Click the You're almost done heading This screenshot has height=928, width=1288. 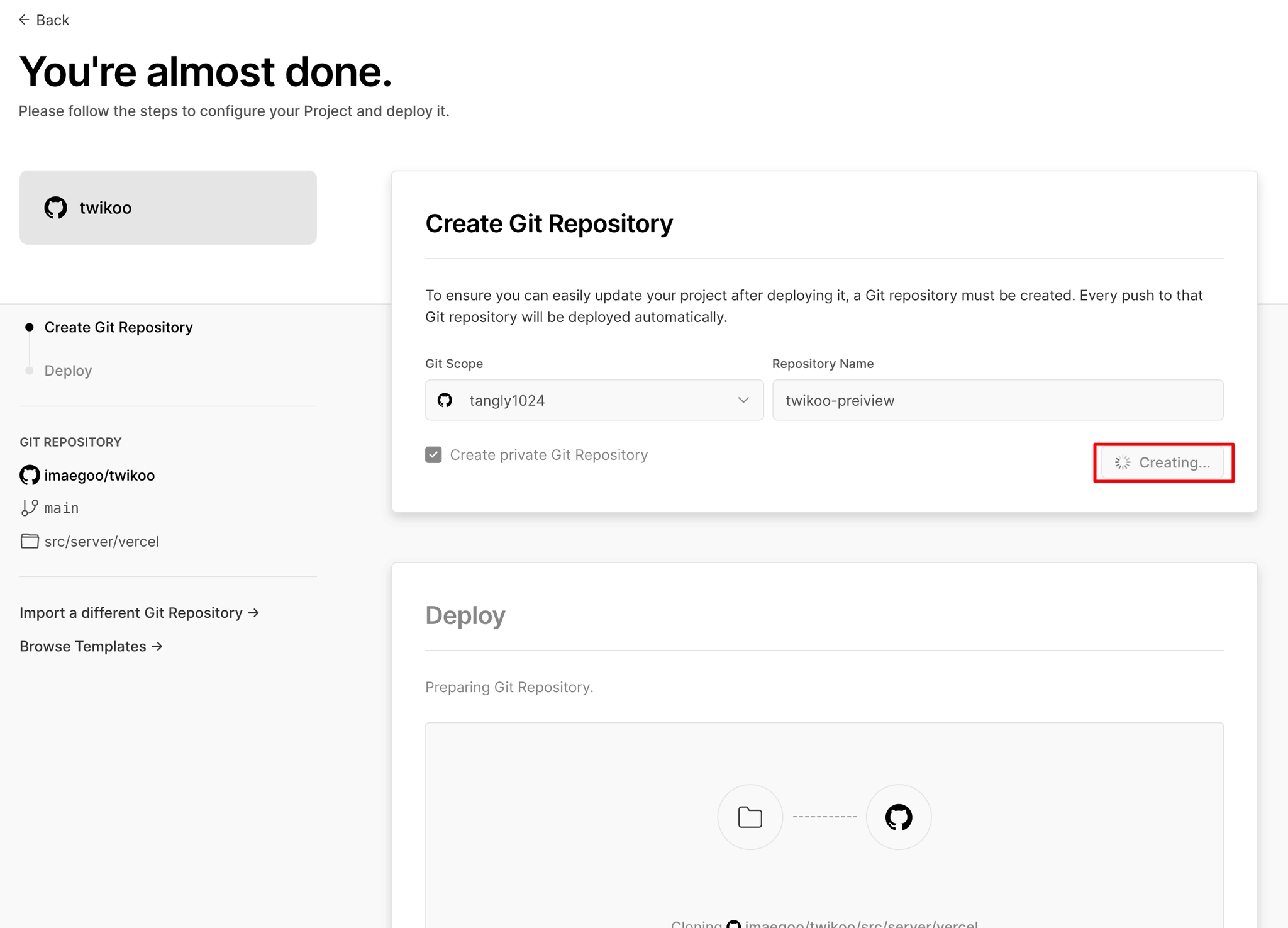click(x=206, y=71)
